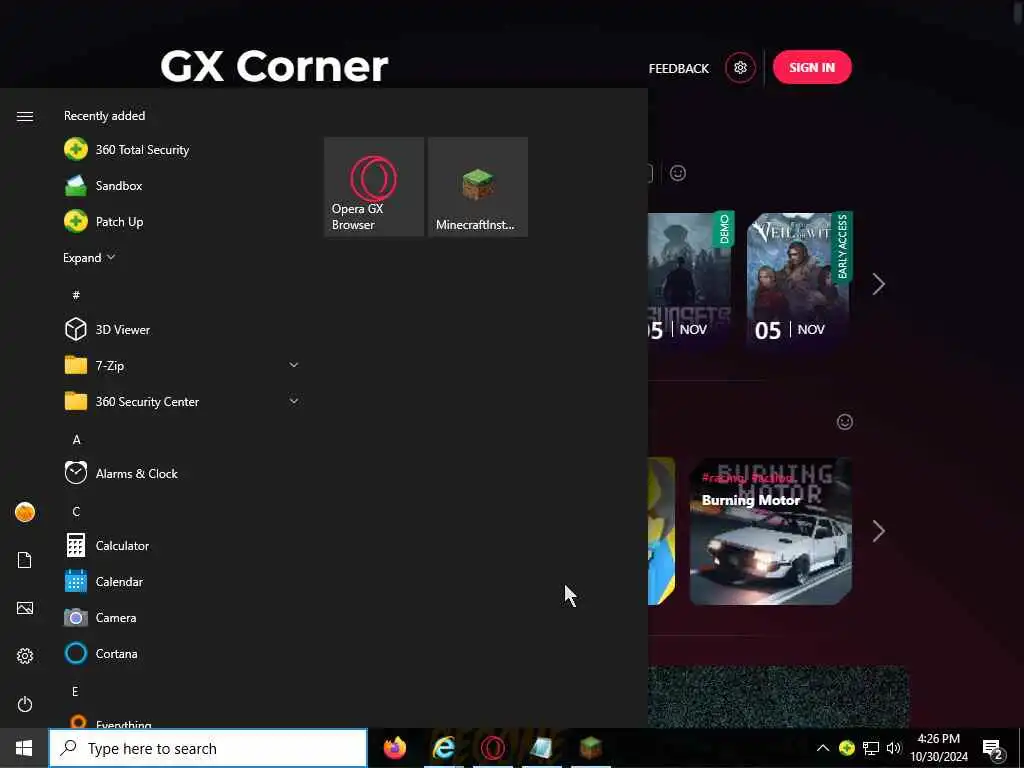Click the letter A group header
The image size is (1024, 768).
pos(76,440)
